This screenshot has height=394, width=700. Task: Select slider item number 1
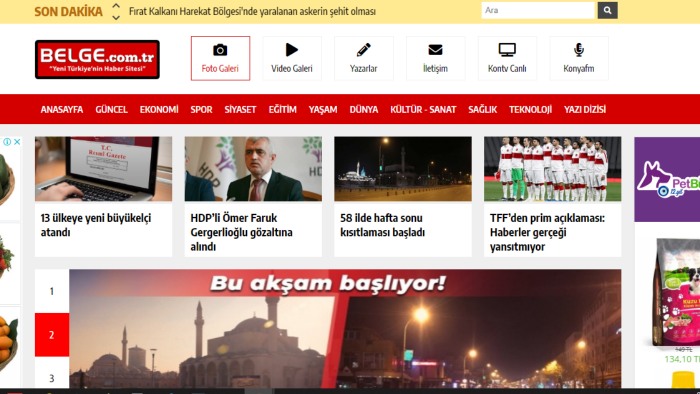(x=52, y=291)
